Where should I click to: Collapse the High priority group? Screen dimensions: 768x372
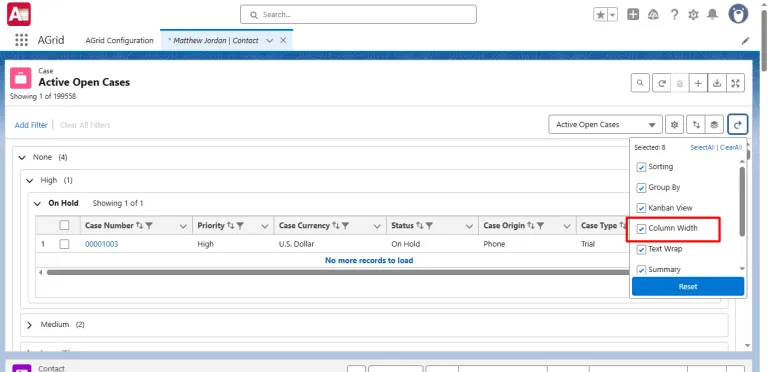[x=29, y=181]
